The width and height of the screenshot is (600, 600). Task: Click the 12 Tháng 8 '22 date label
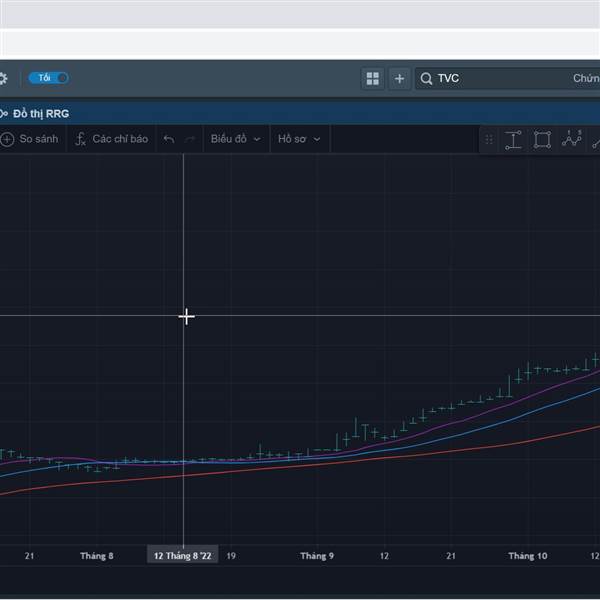[x=182, y=555]
